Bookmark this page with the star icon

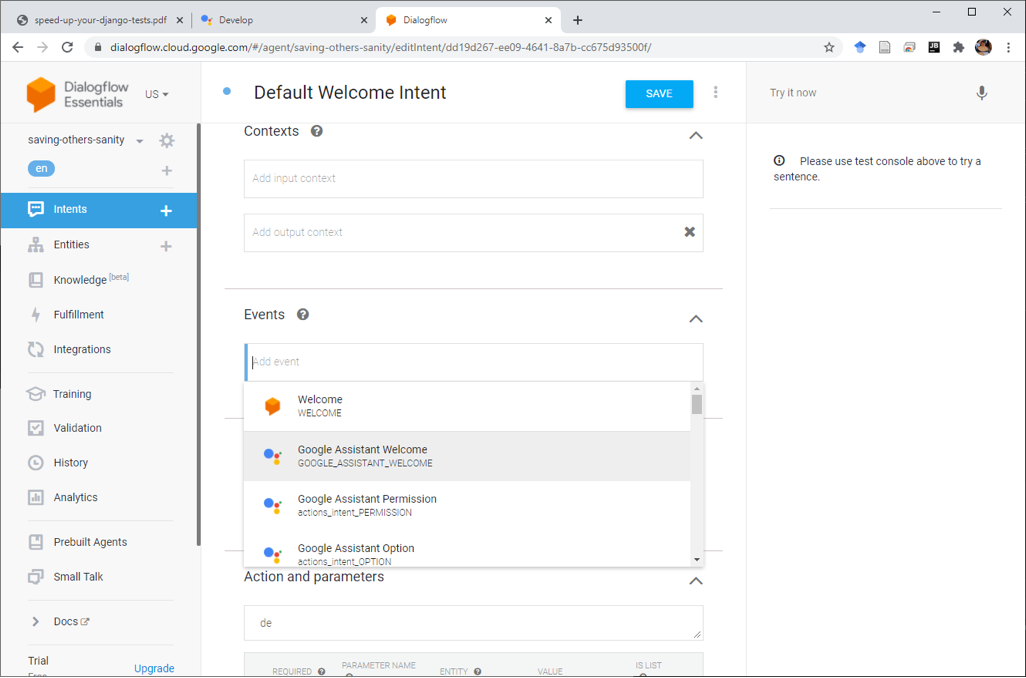(x=829, y=47)
